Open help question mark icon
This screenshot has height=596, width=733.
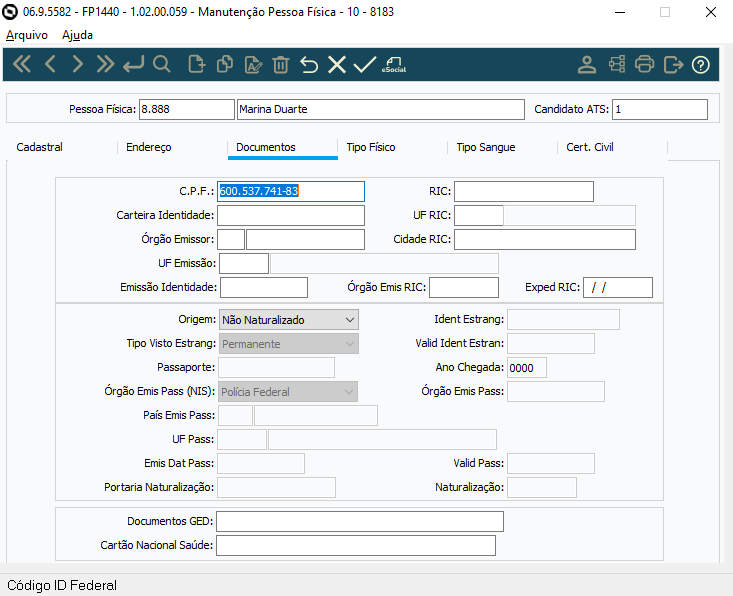701,65
